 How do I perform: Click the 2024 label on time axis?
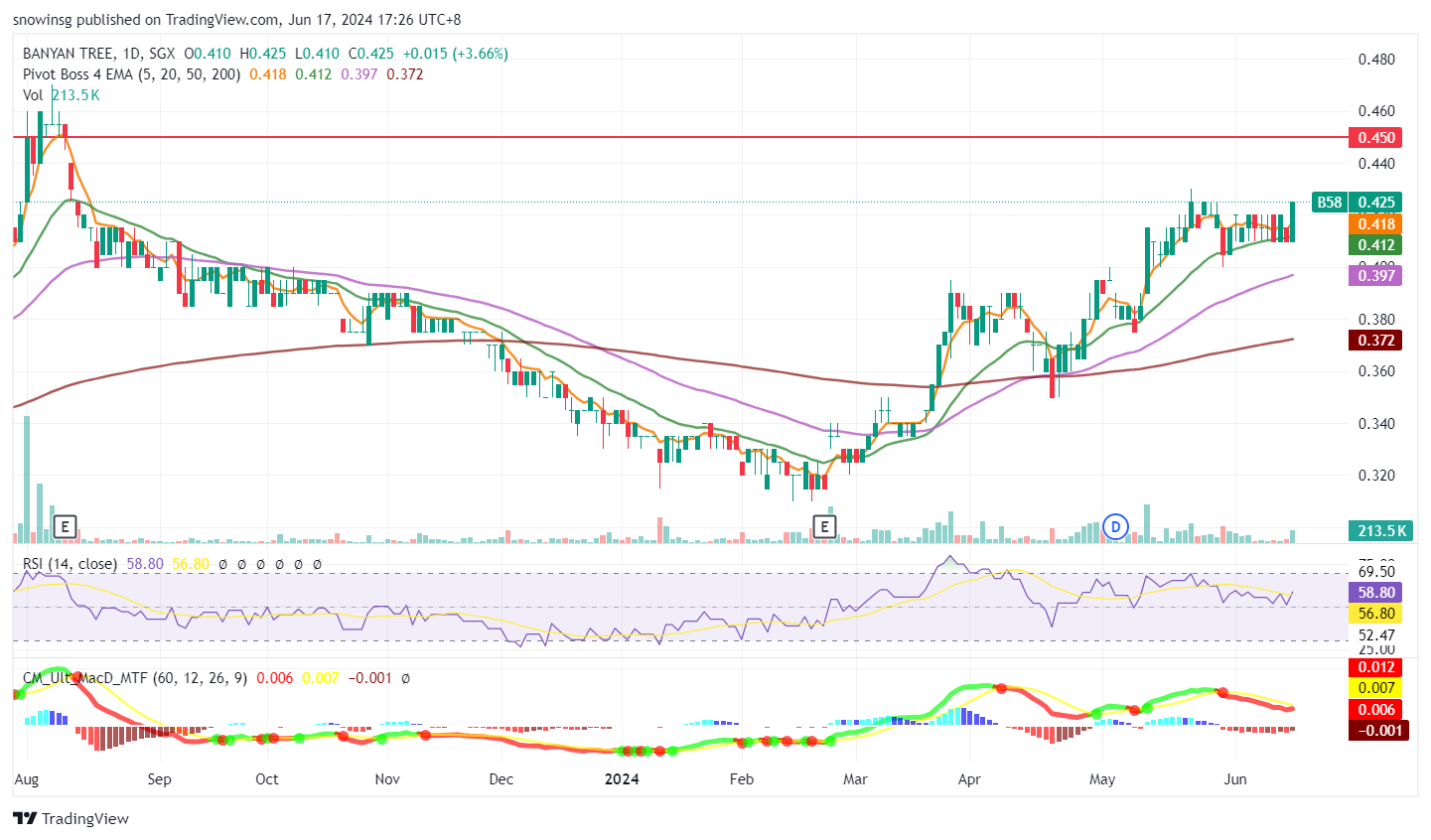pyautogui.click(x=623, y=779)
